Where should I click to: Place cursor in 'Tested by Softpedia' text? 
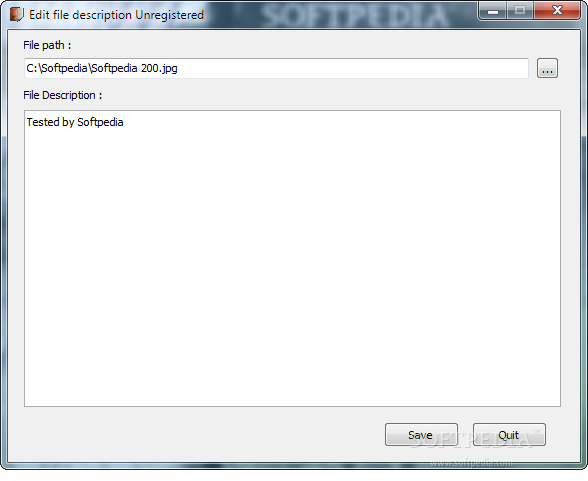pyautogui.click(x=75, y=122)
